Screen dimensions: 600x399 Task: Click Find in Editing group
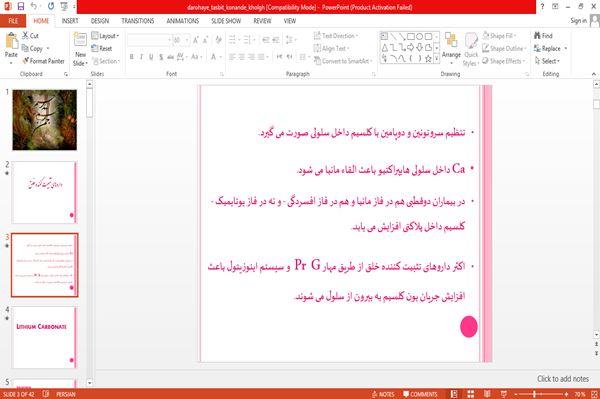point(543,36)
